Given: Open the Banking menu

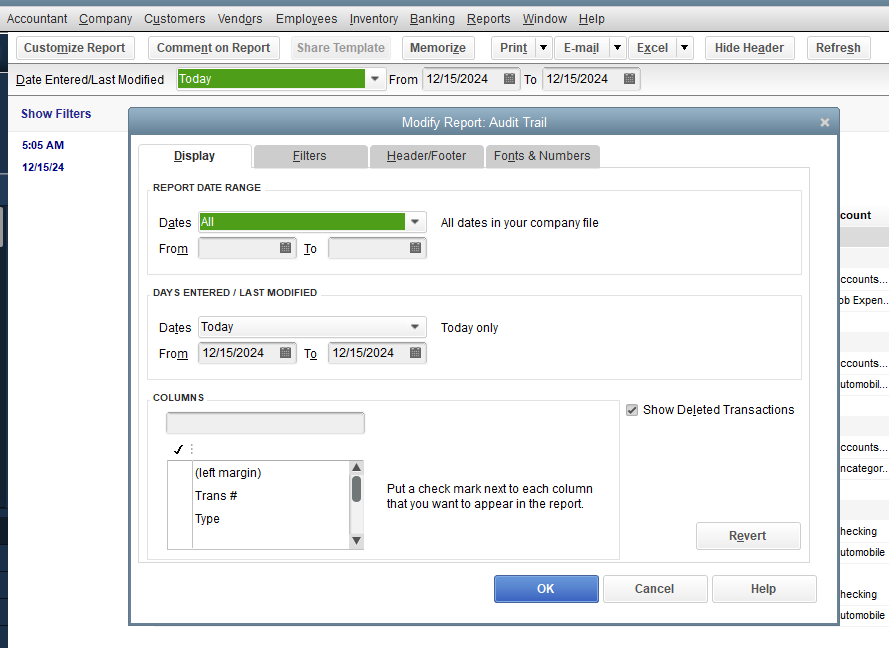Looking at the screenshot, I should click(433, 19).
